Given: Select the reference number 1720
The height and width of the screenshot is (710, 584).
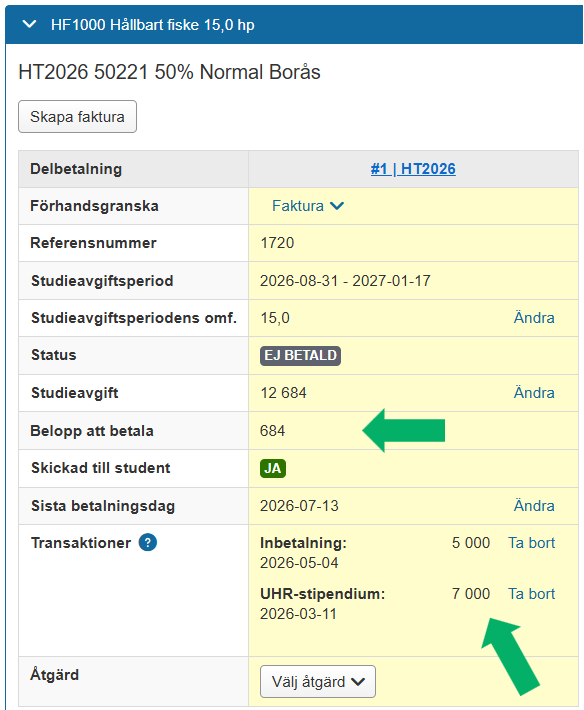Looking at the screenshot, I should [x=277, y=243].
